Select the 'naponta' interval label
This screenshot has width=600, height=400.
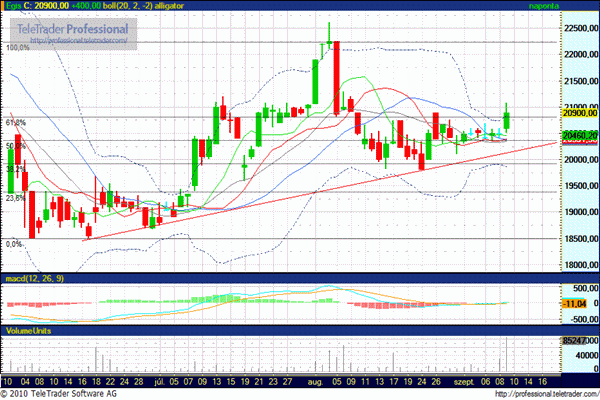coord(574,6)
